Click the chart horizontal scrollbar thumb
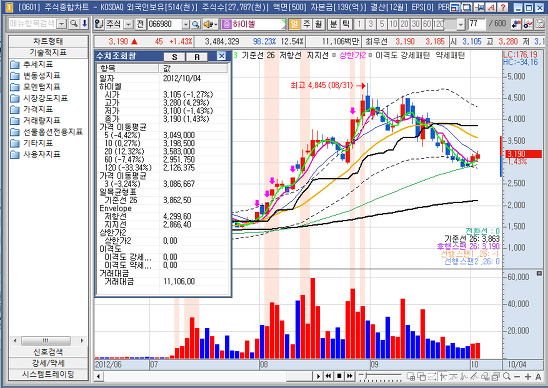The width and height of the screenshot is (548, 388). (x=299, y=376)
